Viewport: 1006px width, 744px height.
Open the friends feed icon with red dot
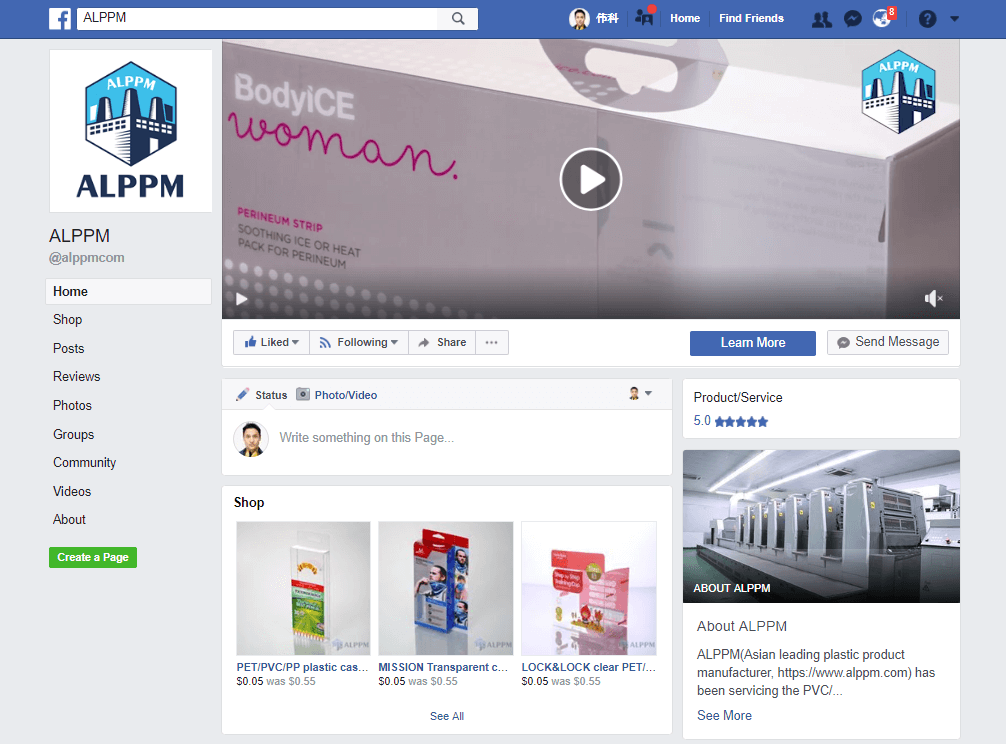point(644,17)
